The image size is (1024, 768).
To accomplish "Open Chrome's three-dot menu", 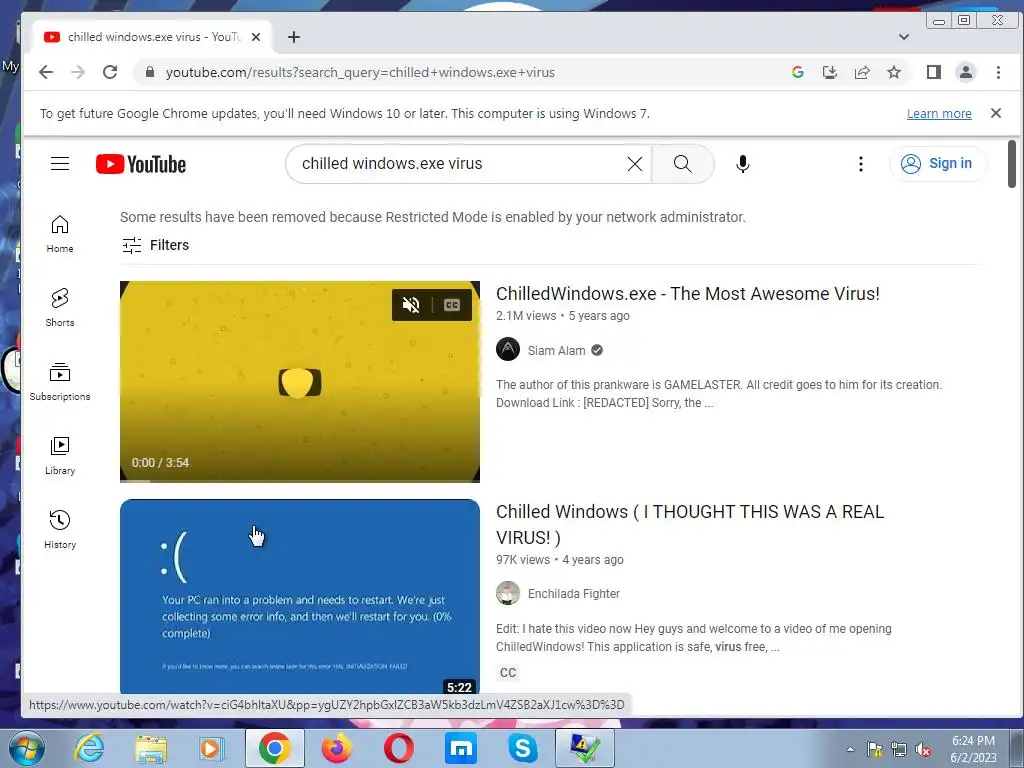I will [998, 72].
